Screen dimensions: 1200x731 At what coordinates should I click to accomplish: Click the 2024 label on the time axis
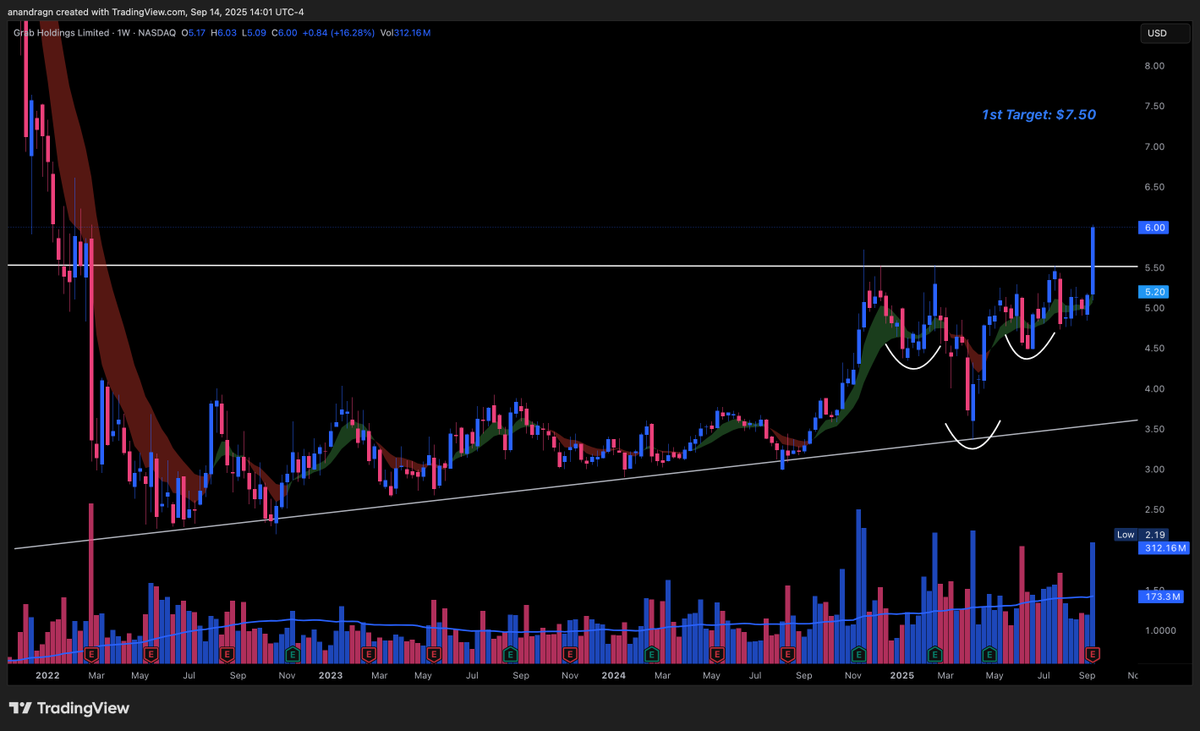(x=614, y=676)
